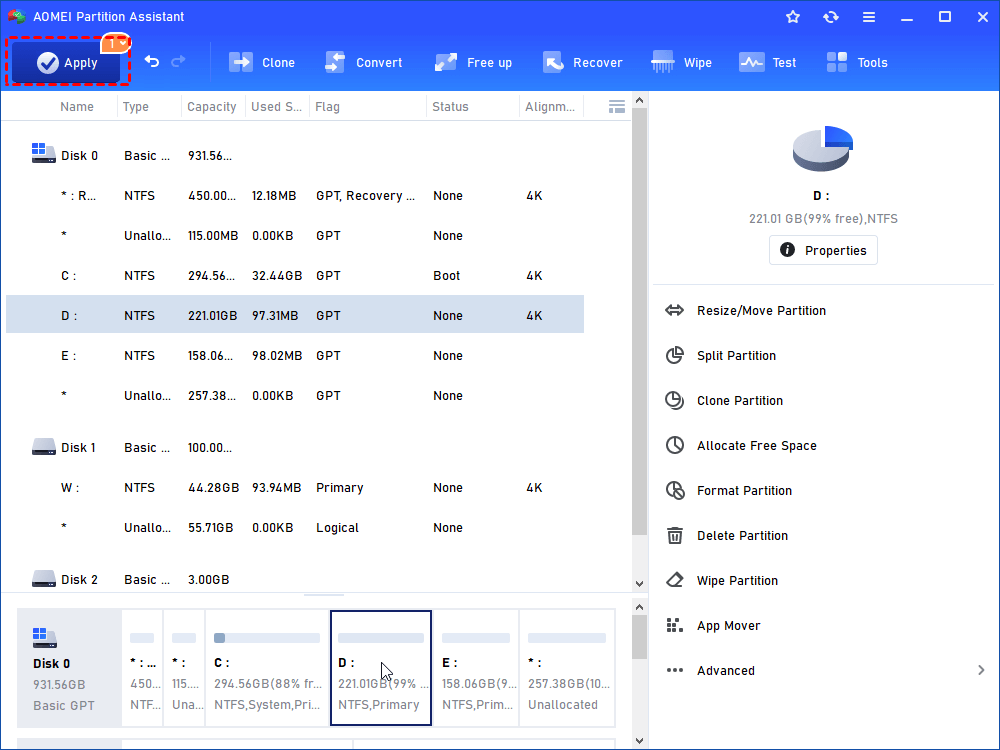The image size is (1000, 750).
Task: Select E: block in disk map
Action: pos(476,668)
